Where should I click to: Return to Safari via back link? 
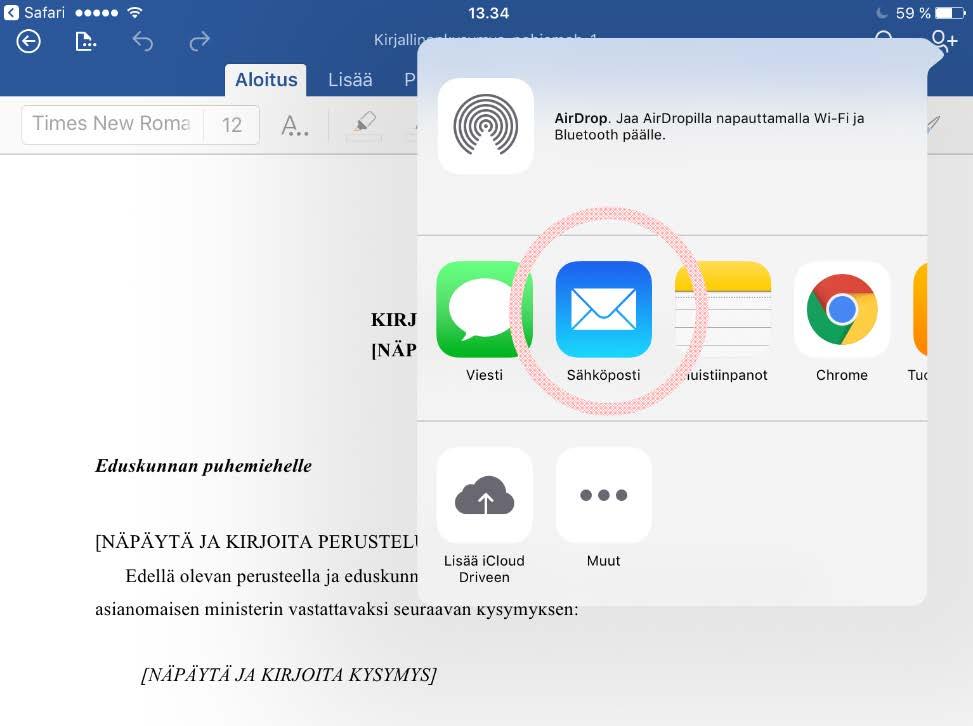click(34, 12)
